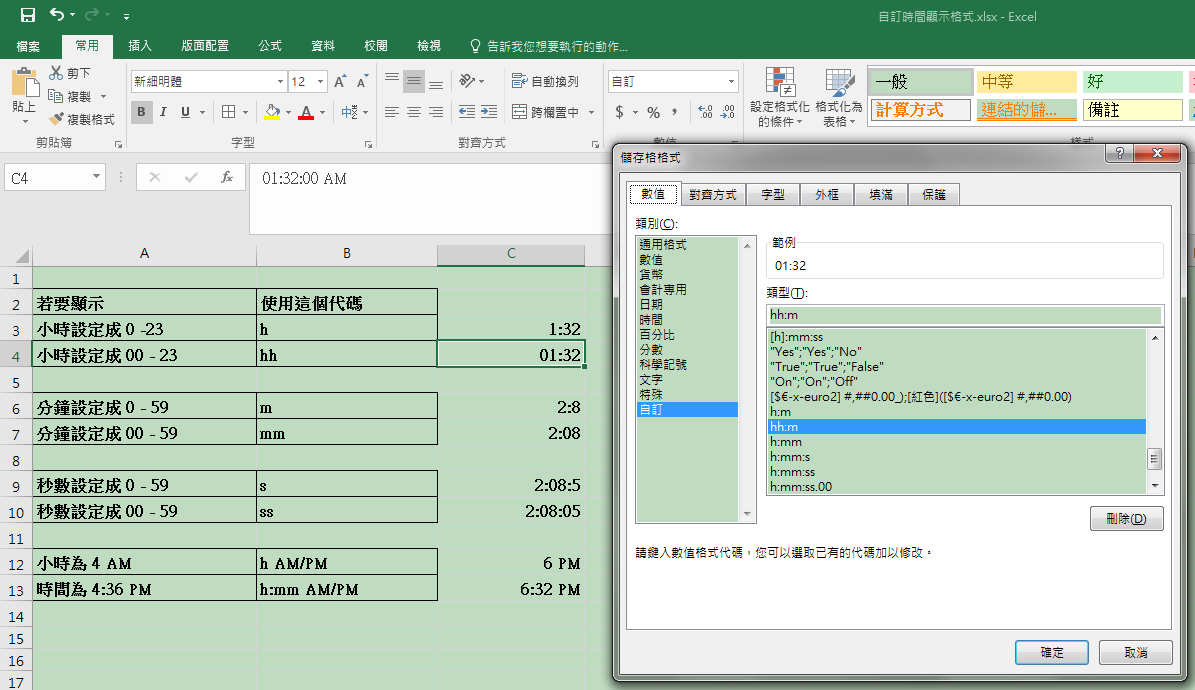Open the font size 12 dropdown

pyautogui.click(x=321, y=82)
